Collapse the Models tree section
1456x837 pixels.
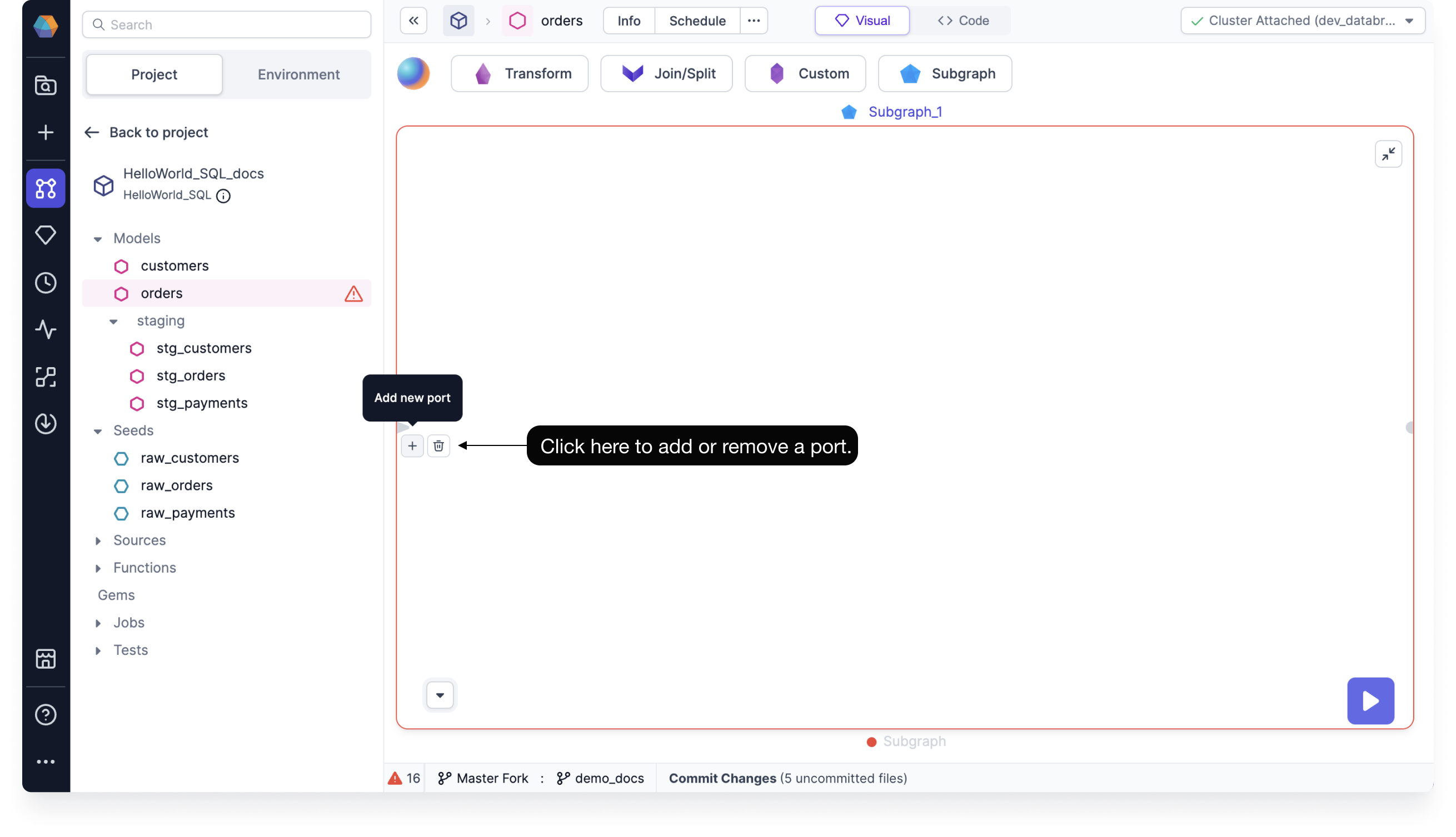98,239
